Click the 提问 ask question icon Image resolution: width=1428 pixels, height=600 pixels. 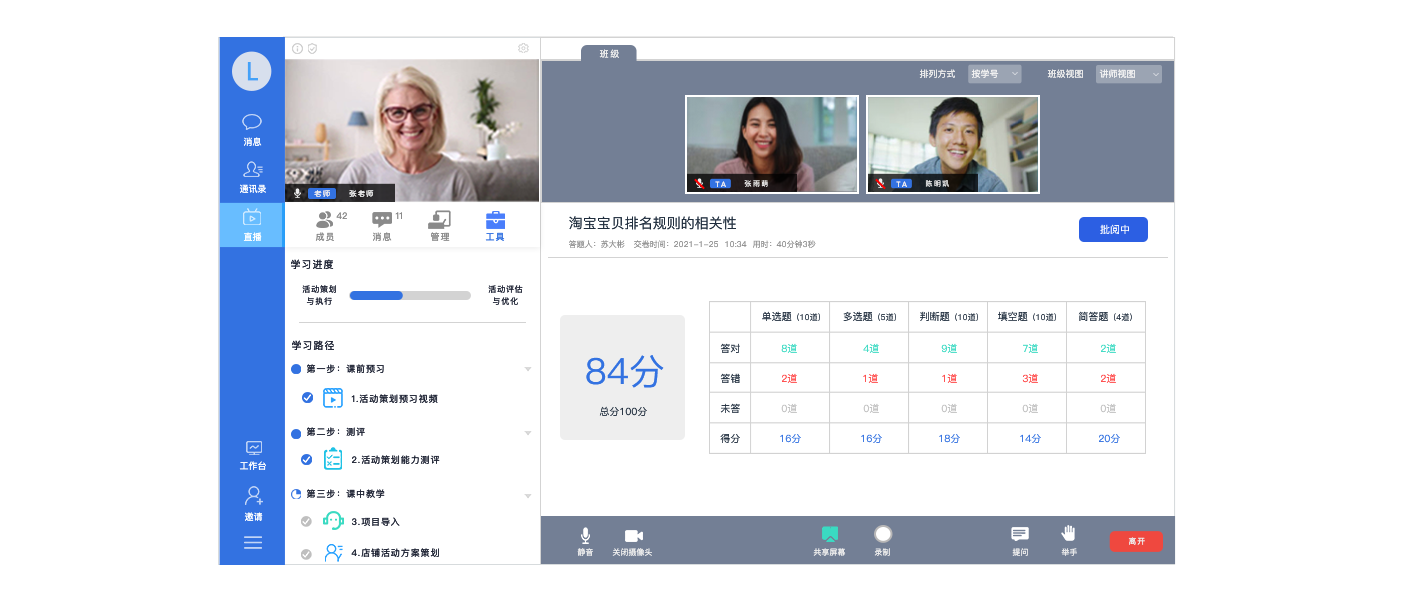click(x=1019, y=535)
